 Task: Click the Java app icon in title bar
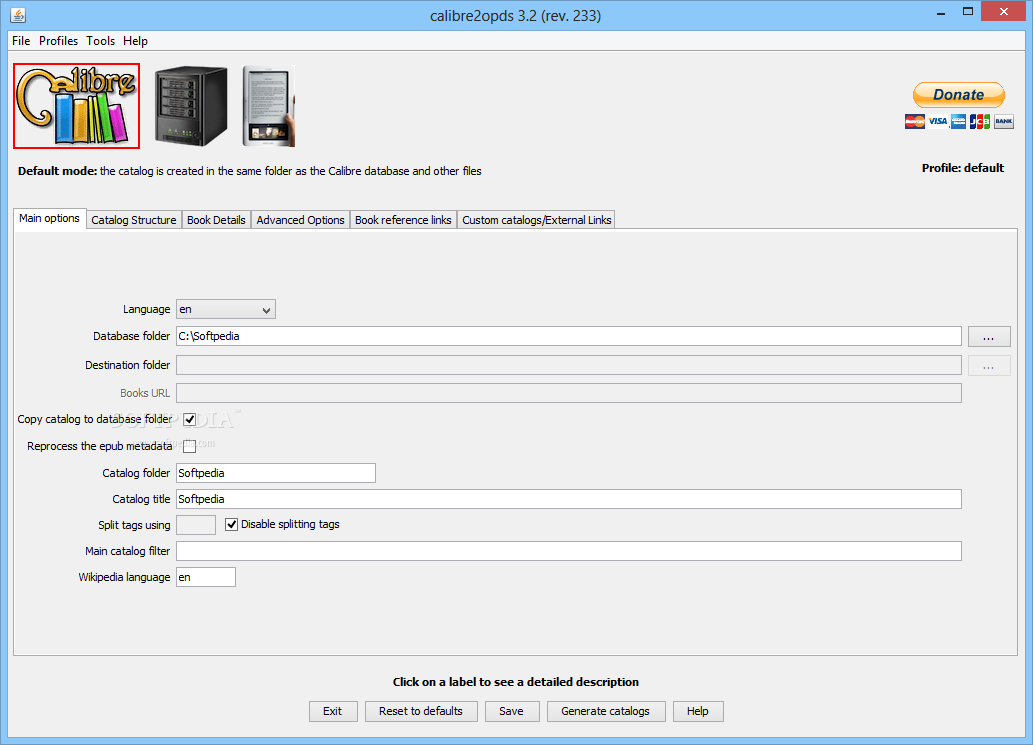18,14
